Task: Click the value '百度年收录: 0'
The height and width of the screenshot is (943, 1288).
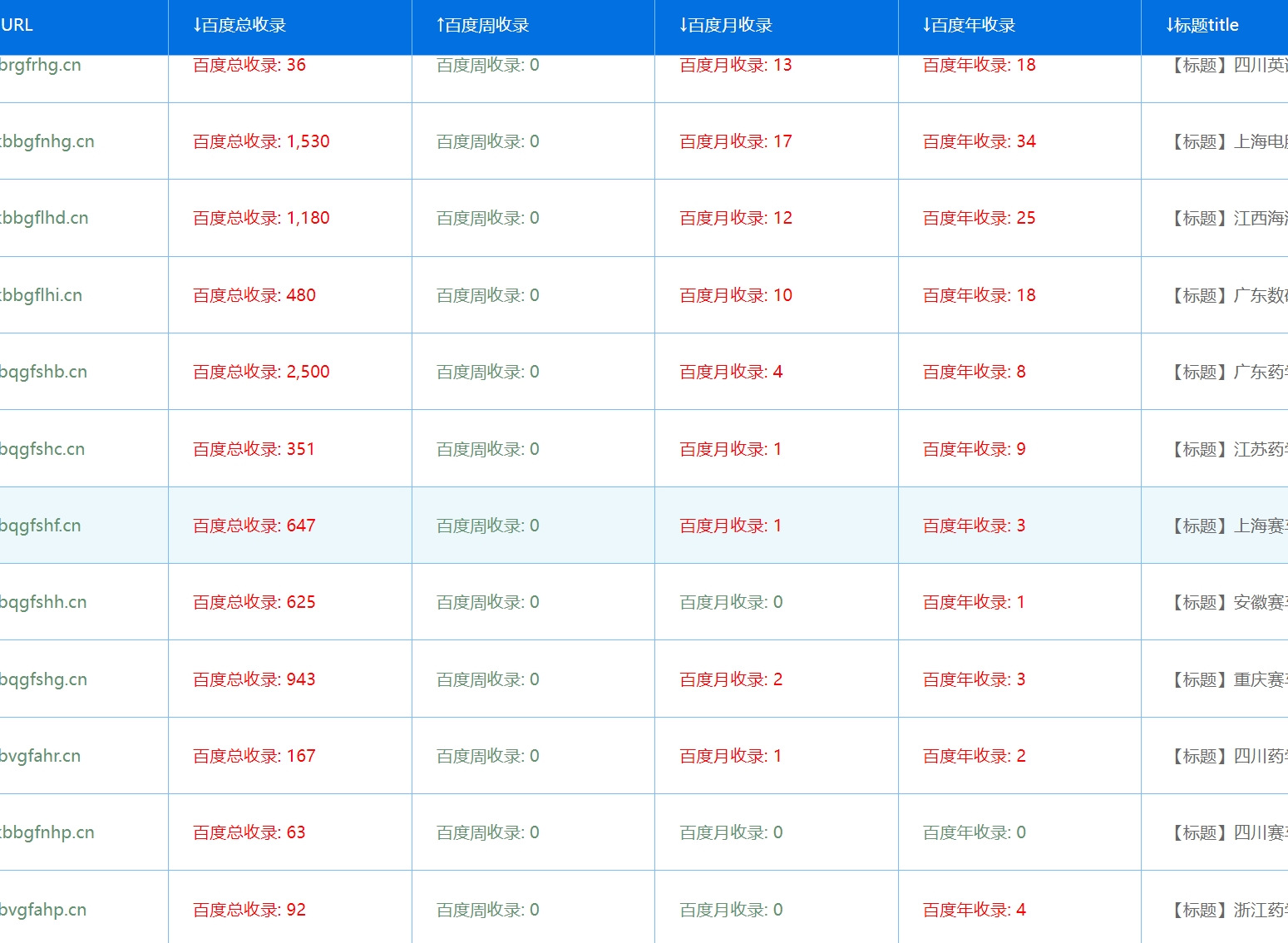Action: click(x=975, y=832)
